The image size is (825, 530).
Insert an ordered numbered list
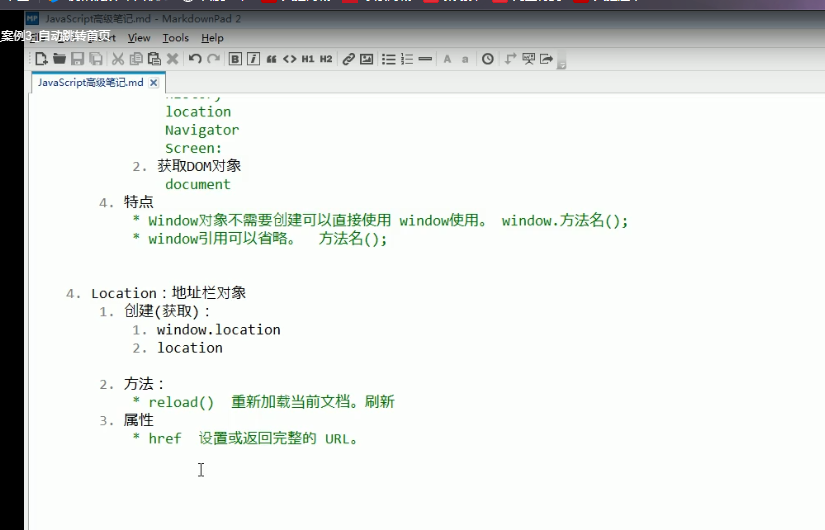click(407, 59)
